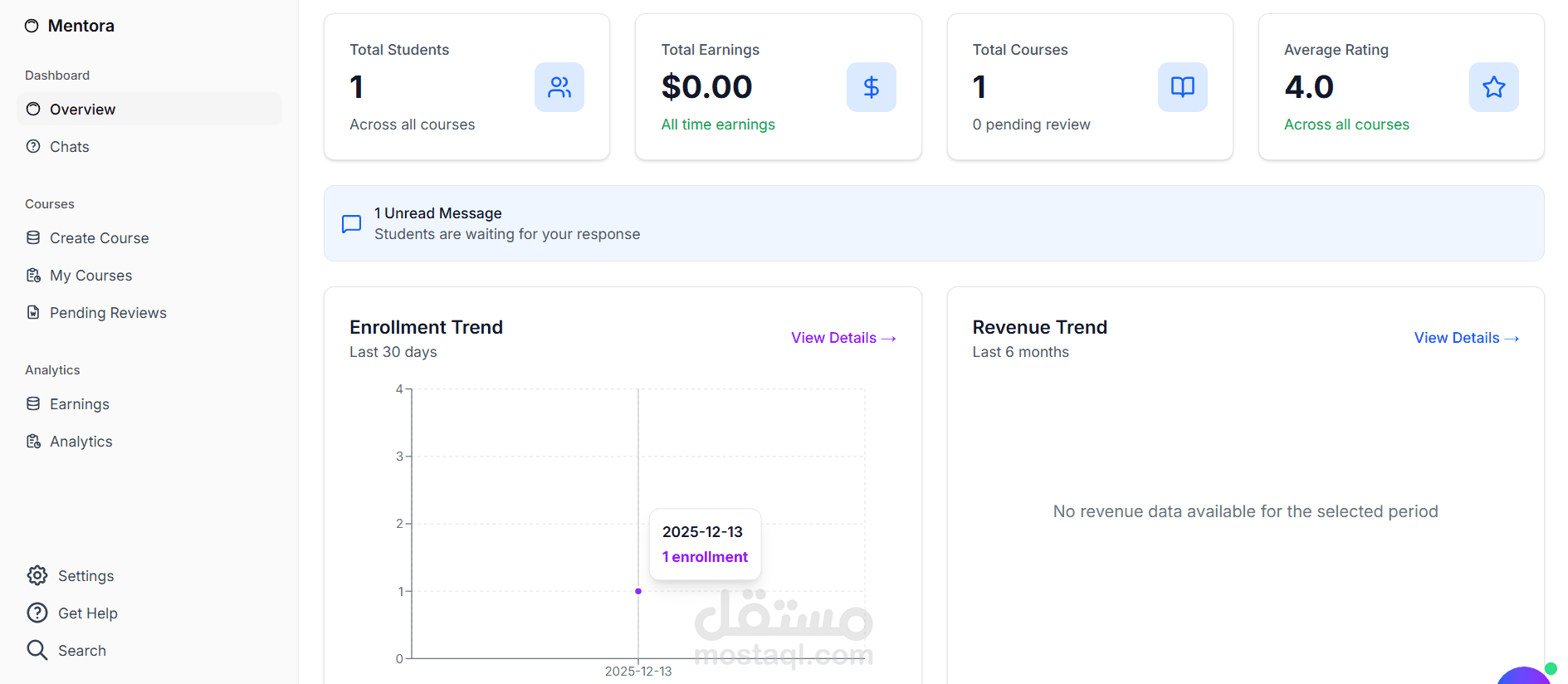Click the Search magnifier icon
The width and height of the screenshot is (1568, 684).
coord(37,650)
